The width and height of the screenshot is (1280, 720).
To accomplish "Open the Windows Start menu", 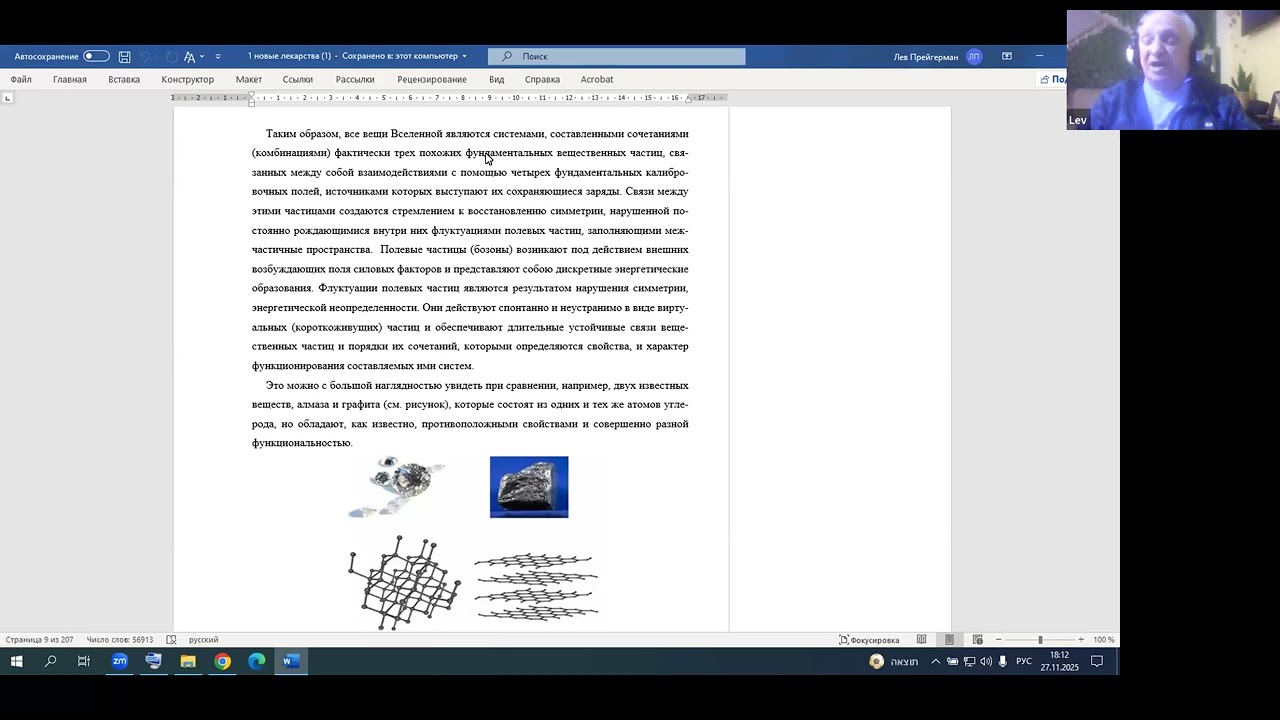I will [17, 661].
